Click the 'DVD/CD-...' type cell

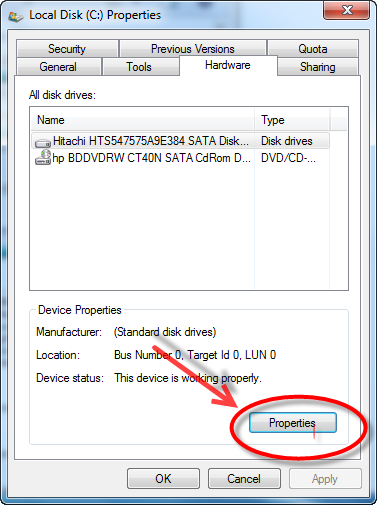[288, 157]
